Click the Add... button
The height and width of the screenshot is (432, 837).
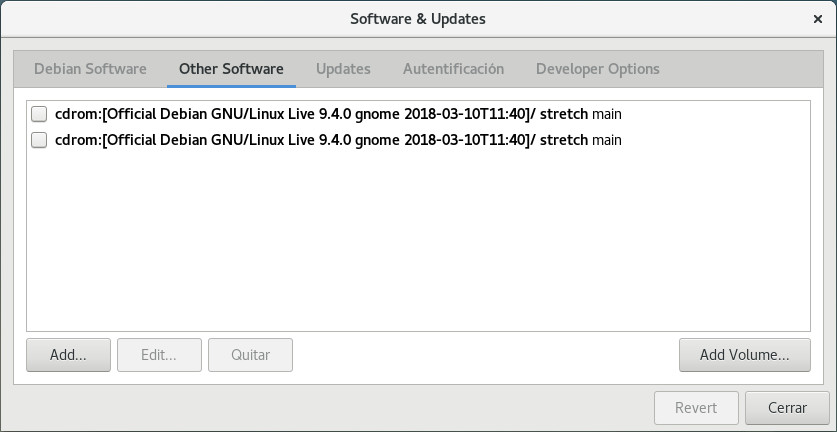[68, 354]
